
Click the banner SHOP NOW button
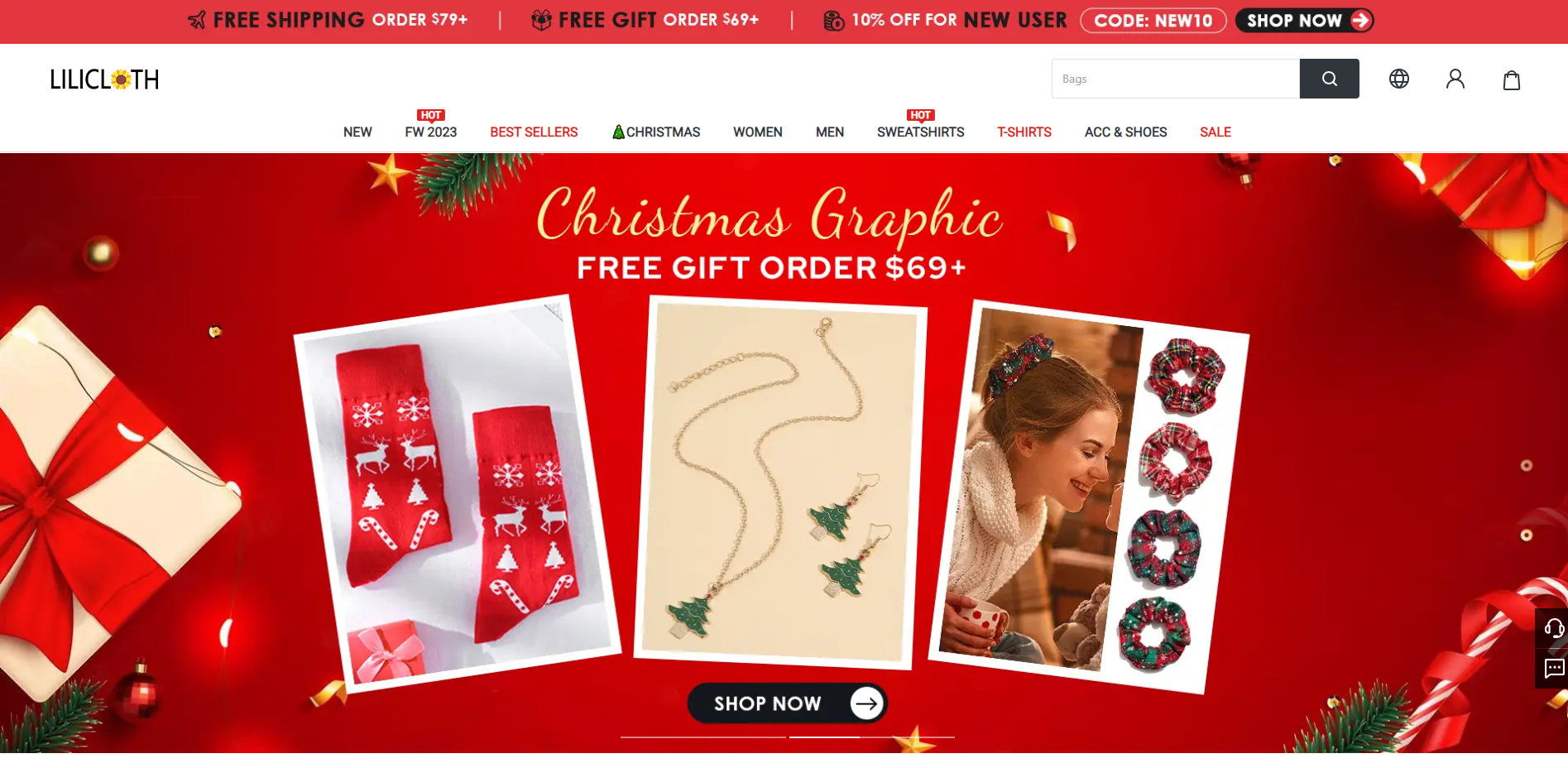(787, 703)
